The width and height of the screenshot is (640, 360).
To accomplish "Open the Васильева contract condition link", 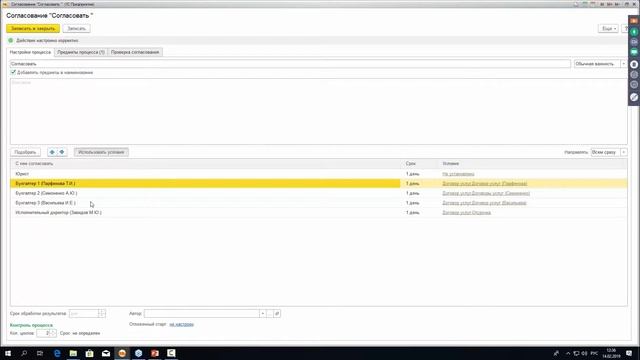I will (484, 203).
